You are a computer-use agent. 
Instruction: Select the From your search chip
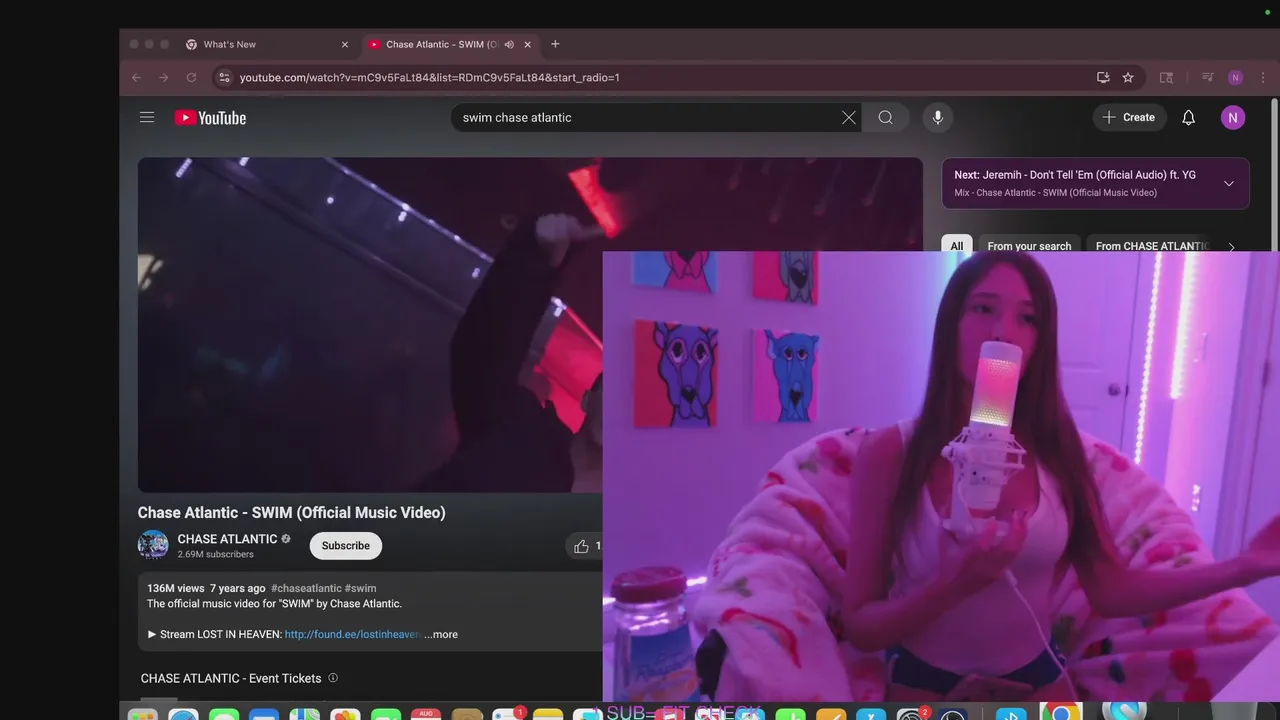[1029, 246]
